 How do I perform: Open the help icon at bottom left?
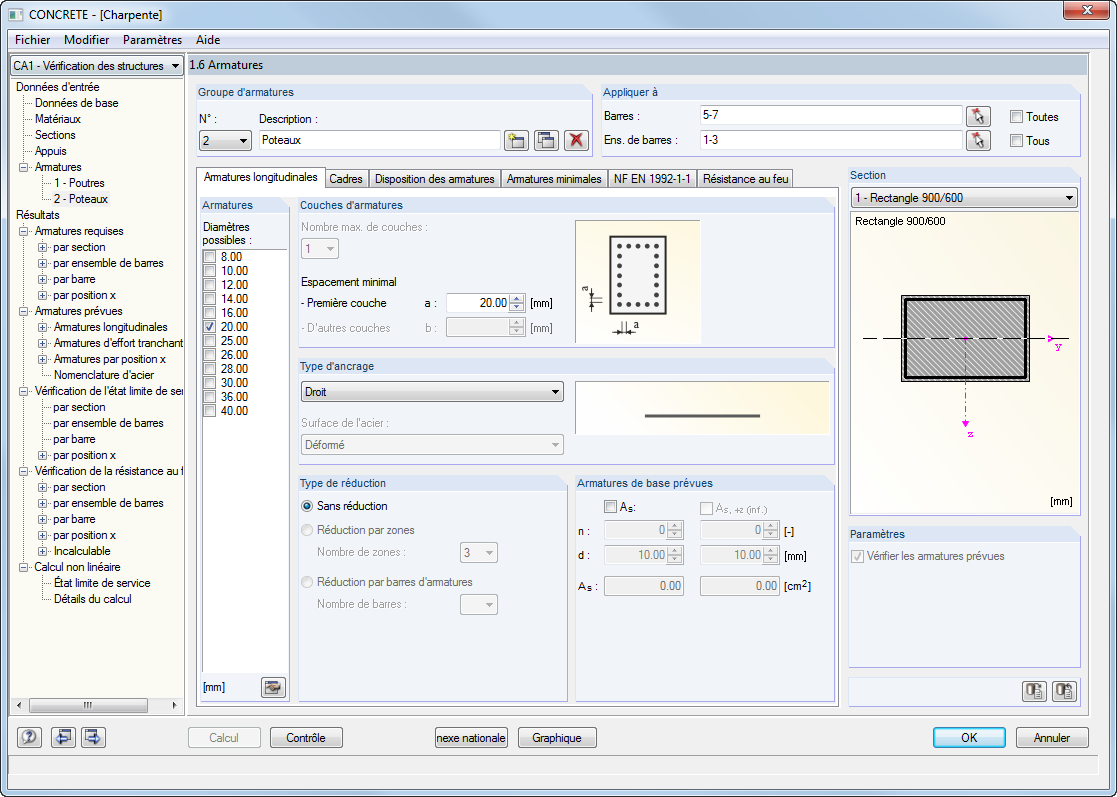click(x=29, y=737)
